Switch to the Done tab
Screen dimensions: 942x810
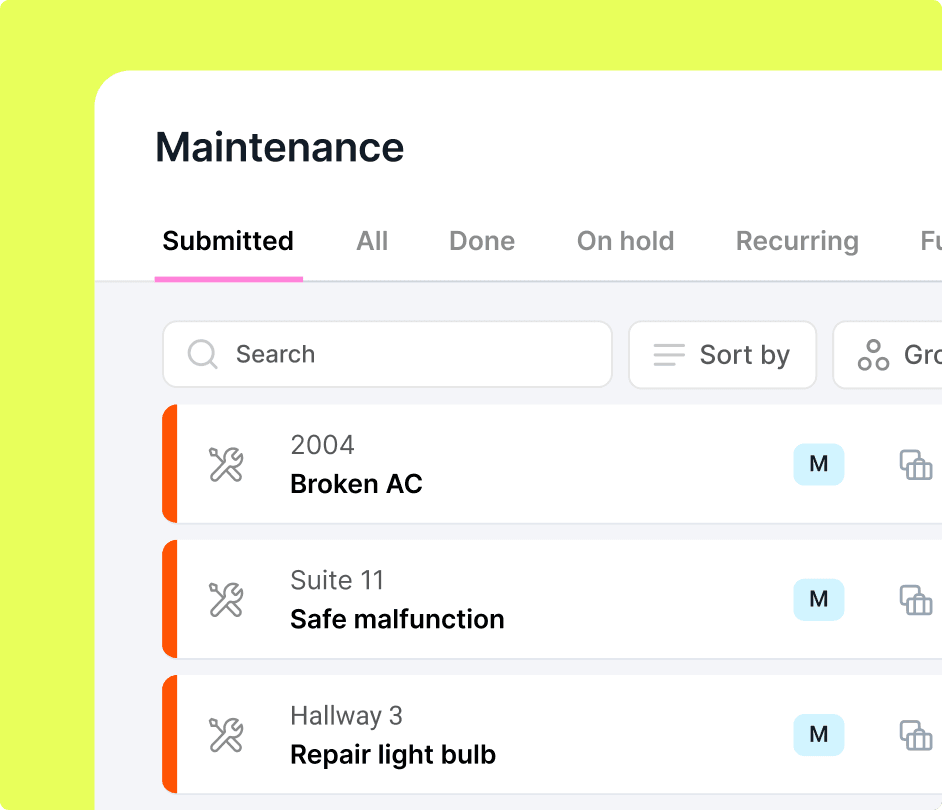pyautogui.click(x=482, y=241)
